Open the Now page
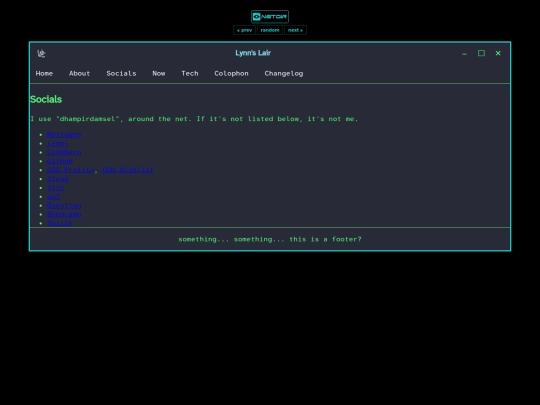 (x=159, y=73)
